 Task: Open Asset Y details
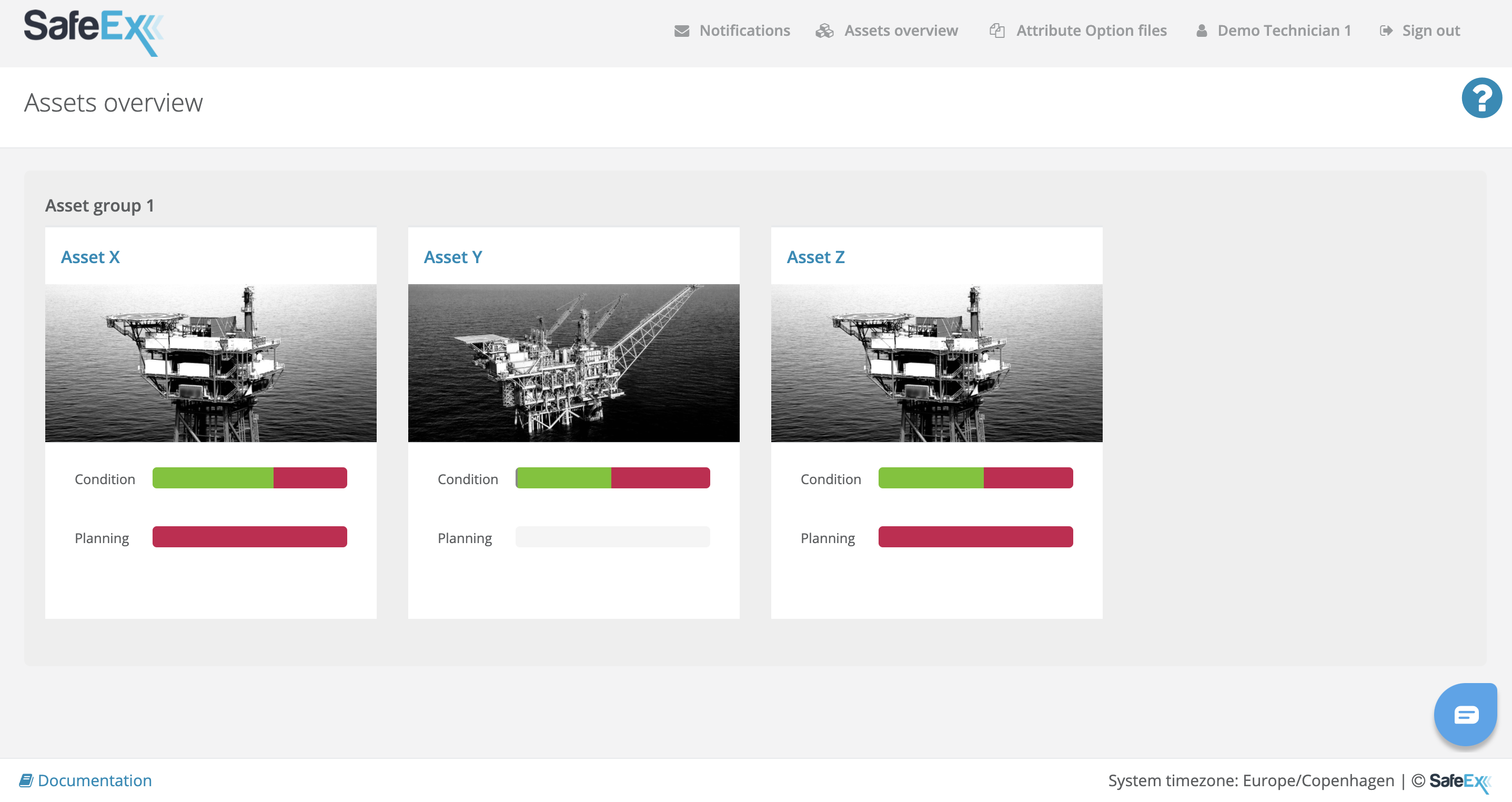(453, 257)
